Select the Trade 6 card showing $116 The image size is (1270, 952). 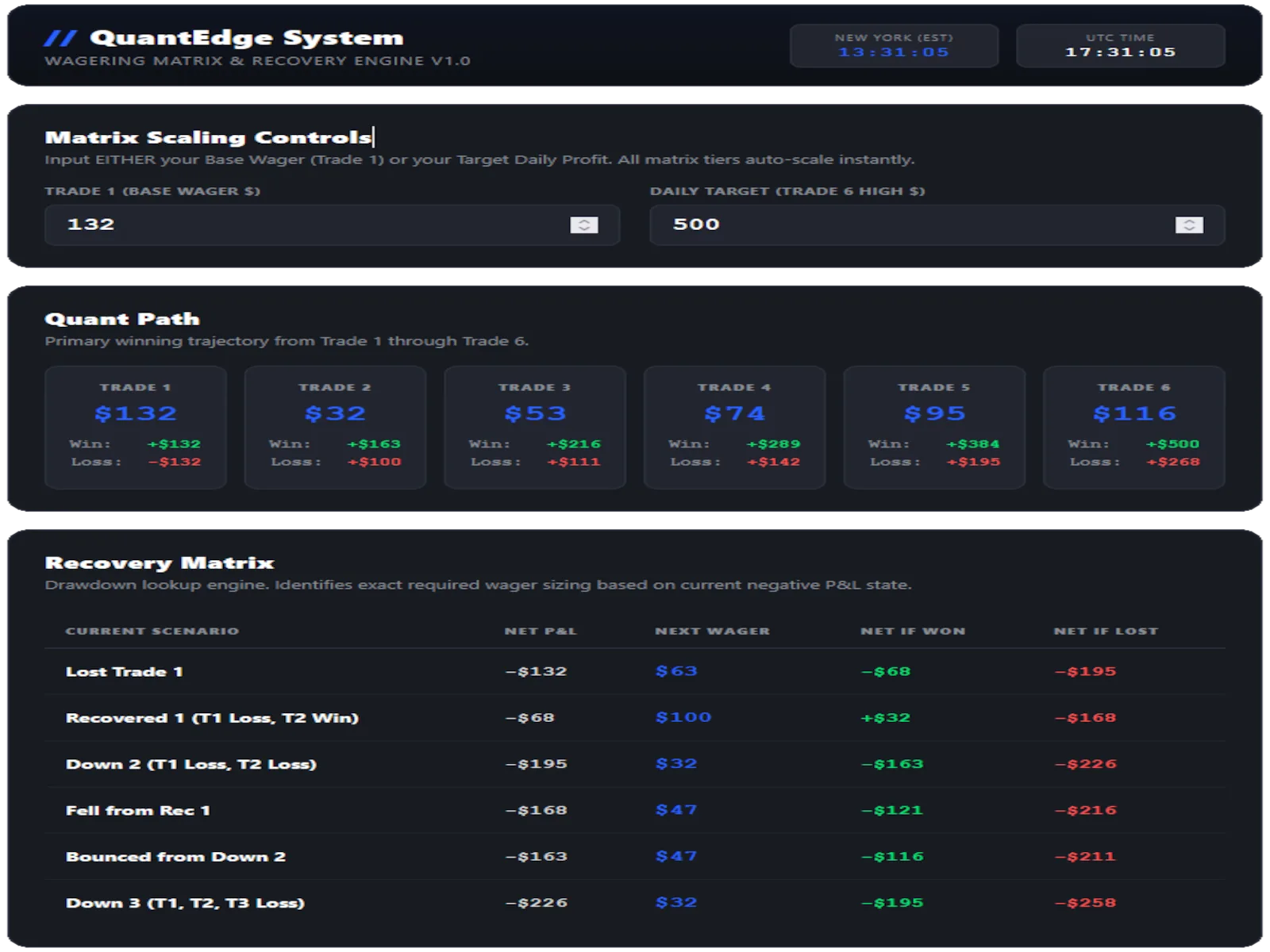(1134, 428)
